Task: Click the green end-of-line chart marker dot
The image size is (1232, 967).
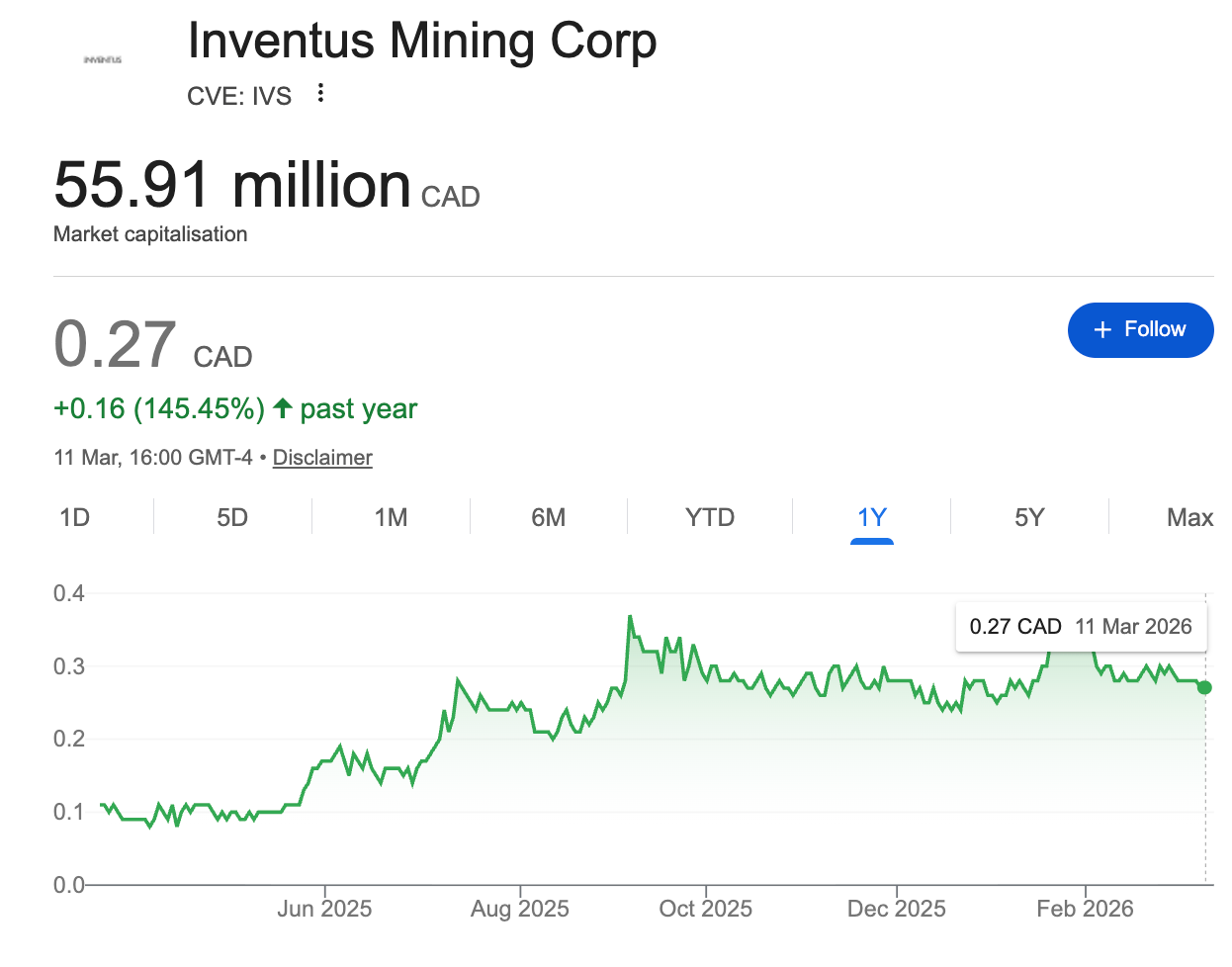Action: tap(1204, 687)
